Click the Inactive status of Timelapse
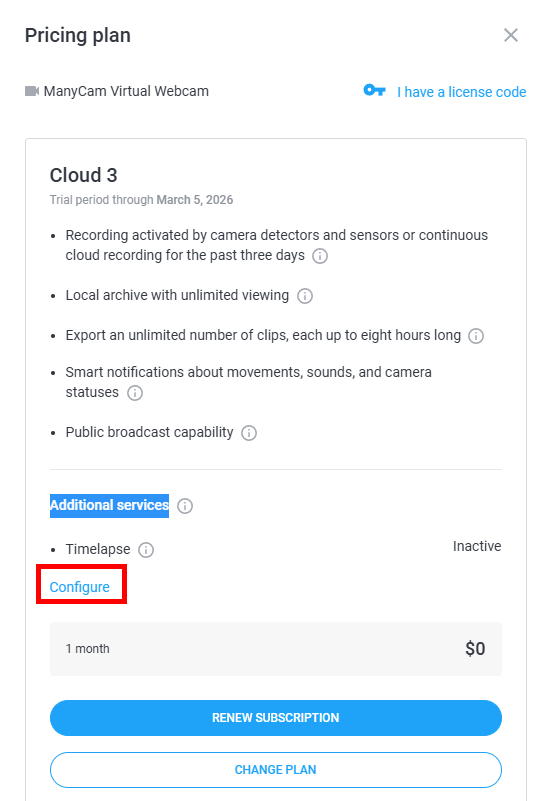 [x=477, y=546]
